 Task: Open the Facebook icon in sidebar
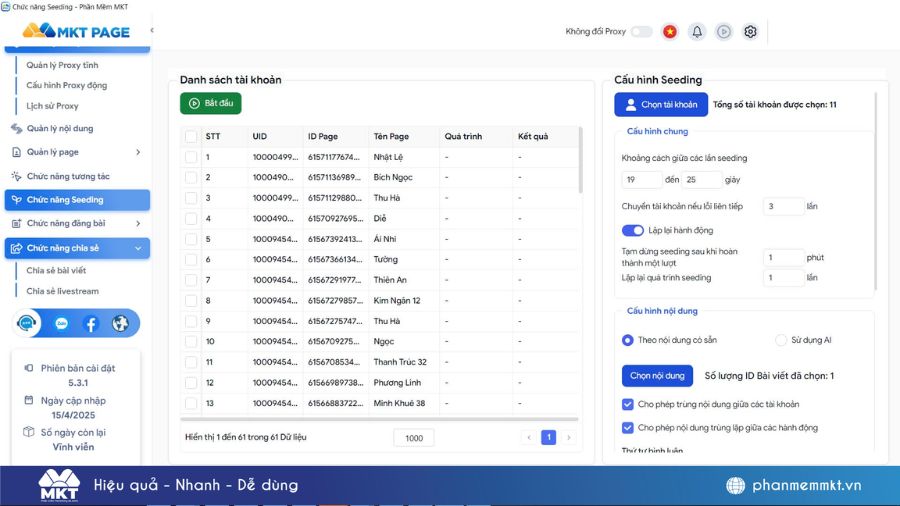tap(91, 323)
